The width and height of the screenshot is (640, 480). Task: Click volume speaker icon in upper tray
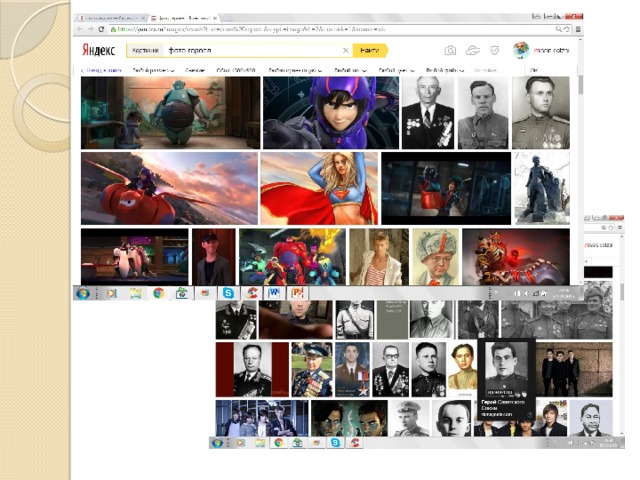[x=526, y=293]
